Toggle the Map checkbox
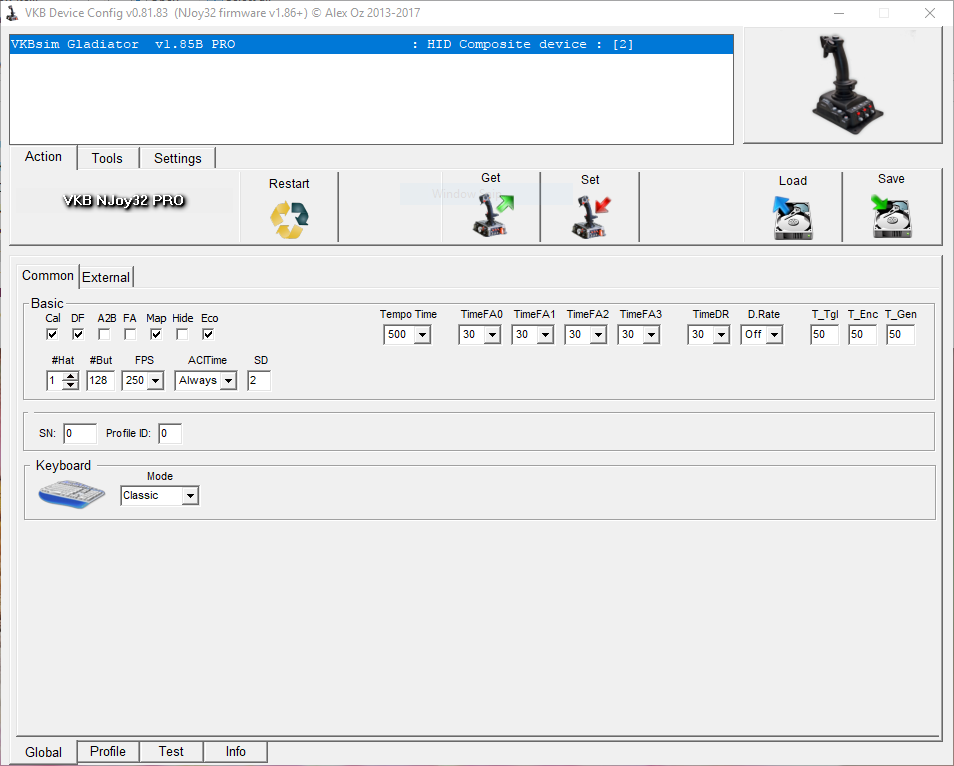 point(156,334)
